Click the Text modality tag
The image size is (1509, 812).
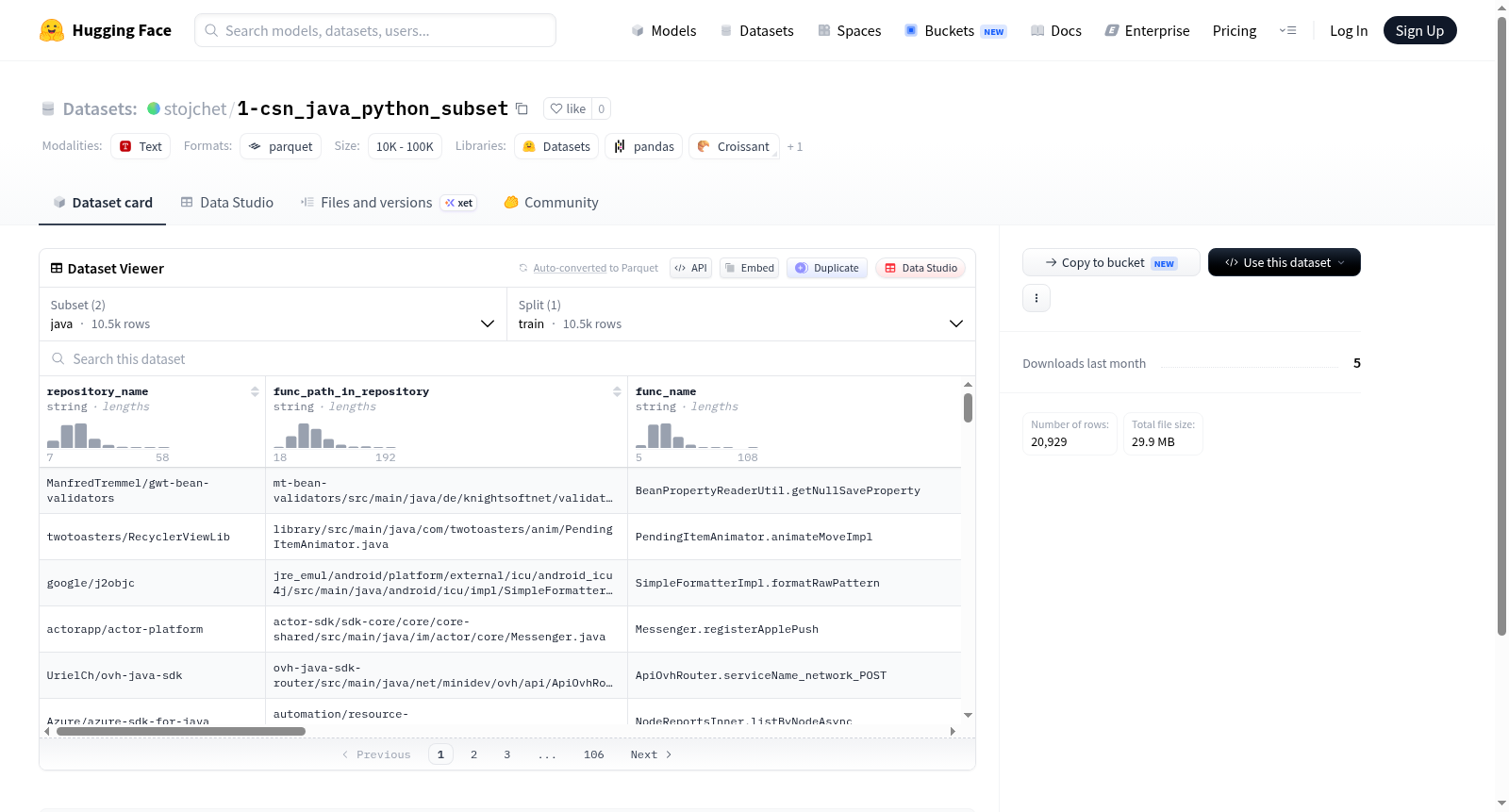click(x=141, y=146)
